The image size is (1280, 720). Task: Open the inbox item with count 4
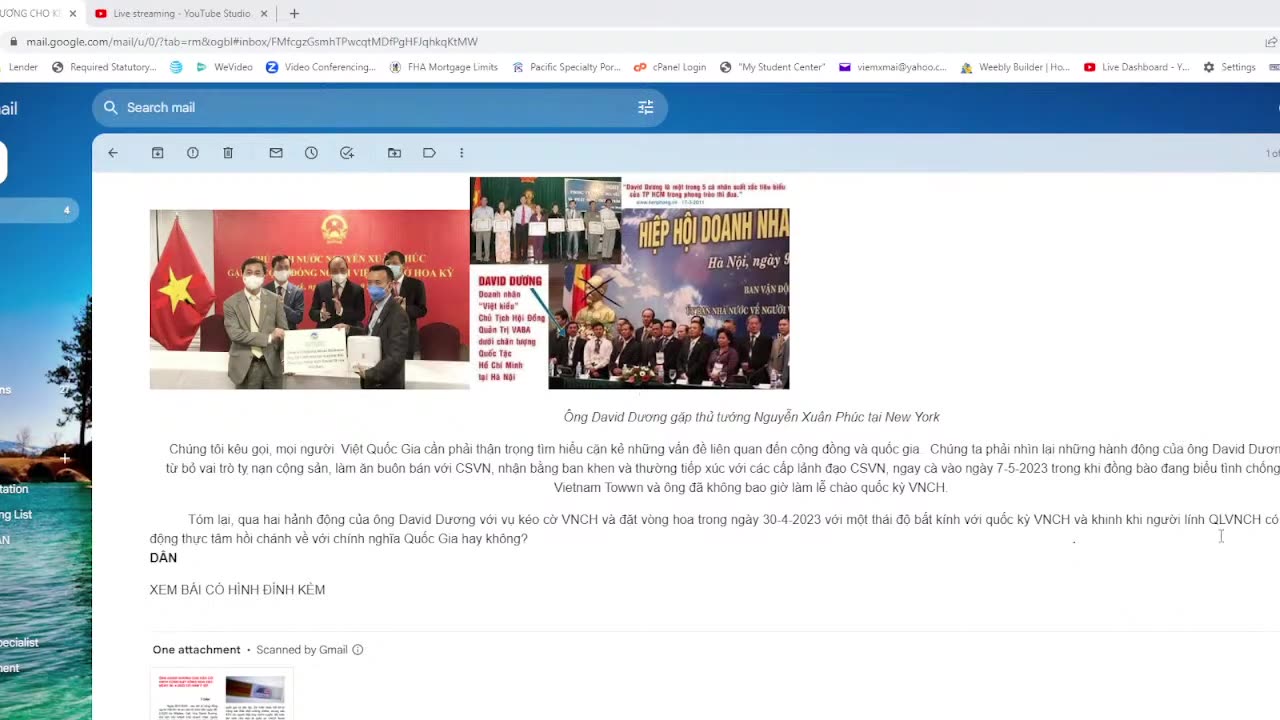click(38, 210)
